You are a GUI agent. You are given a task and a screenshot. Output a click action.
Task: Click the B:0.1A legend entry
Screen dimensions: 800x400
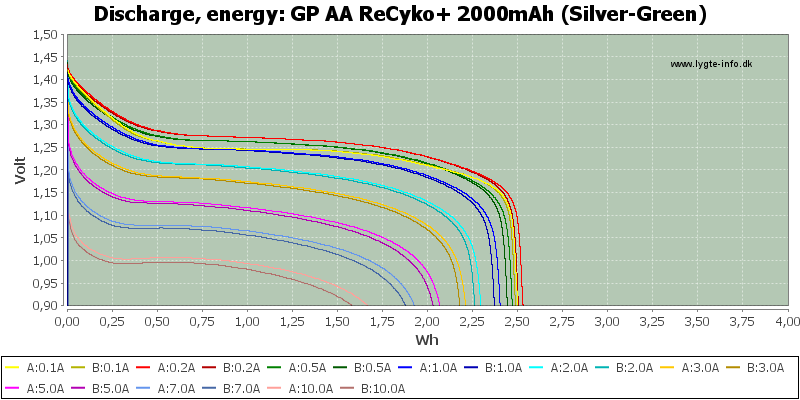coord(101,367)
